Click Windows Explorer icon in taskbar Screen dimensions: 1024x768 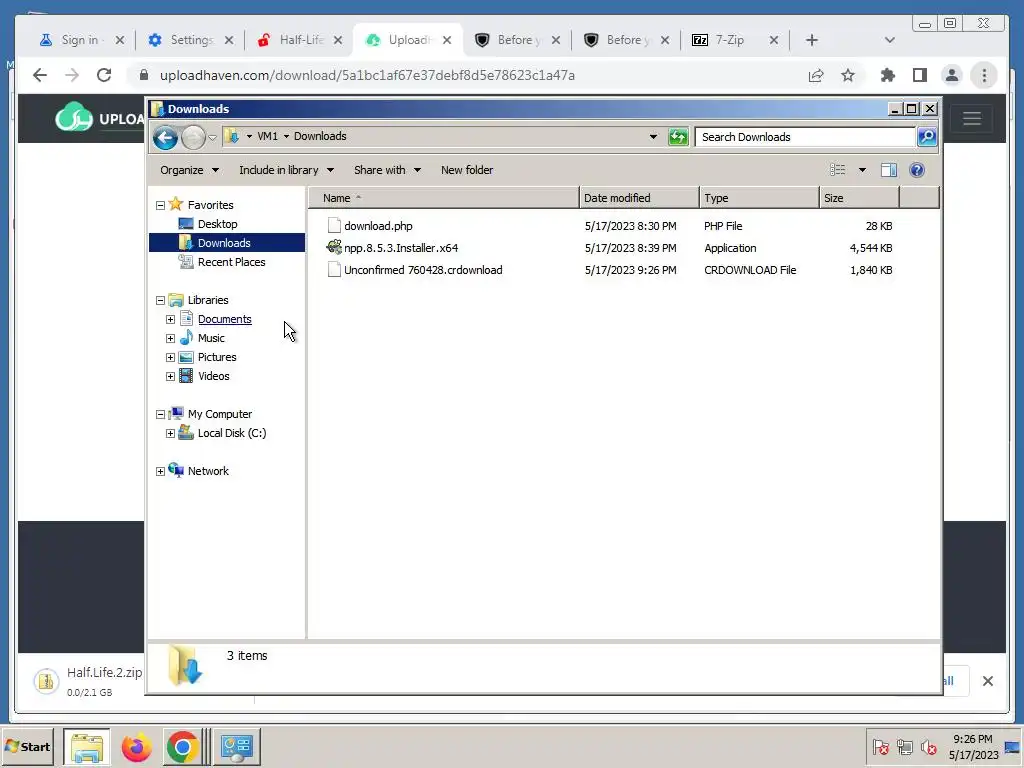click(x=87, y=746)
